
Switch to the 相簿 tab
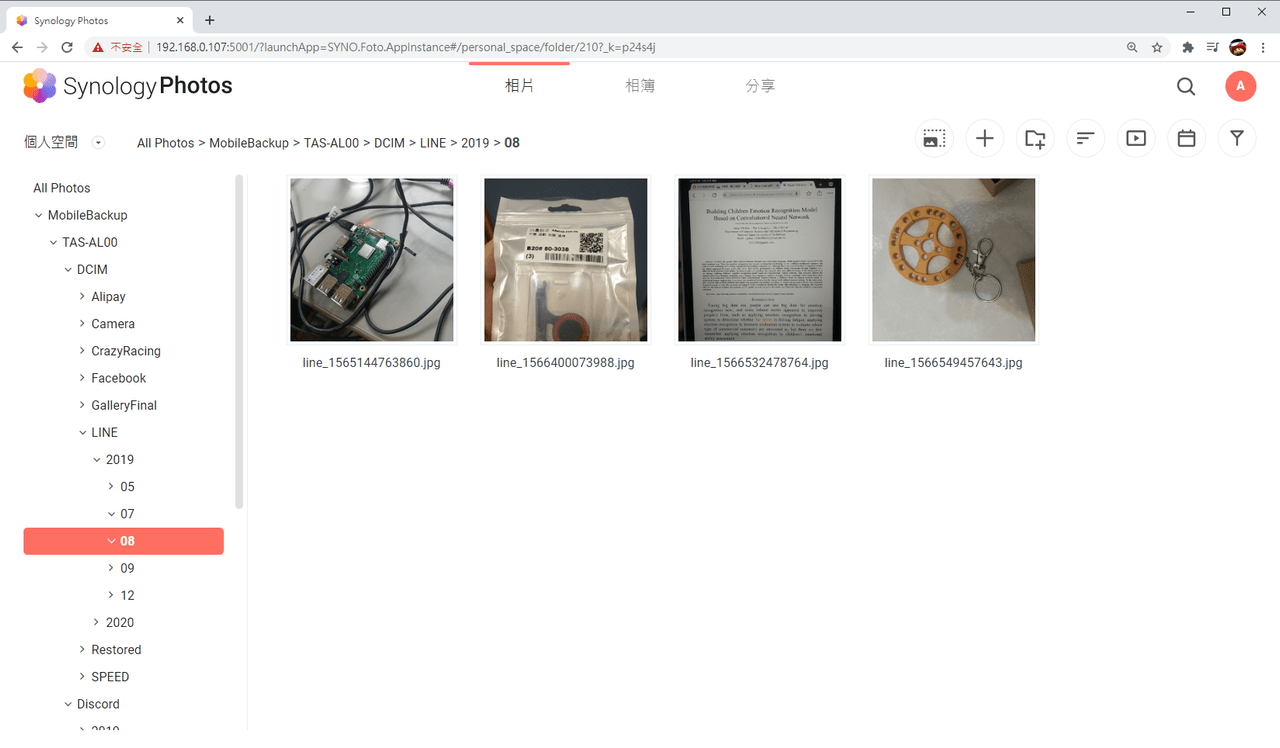pyautogui.click(x=640, y=86)
